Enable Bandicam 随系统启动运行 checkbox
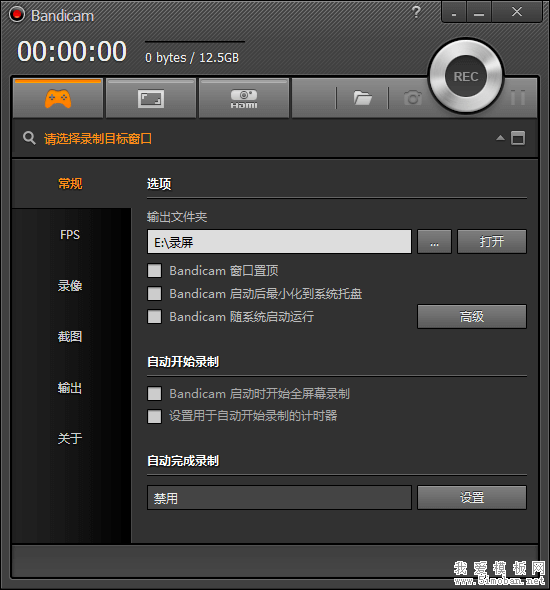The width and height of the screenshot is (550, 590). coord(154,316)
